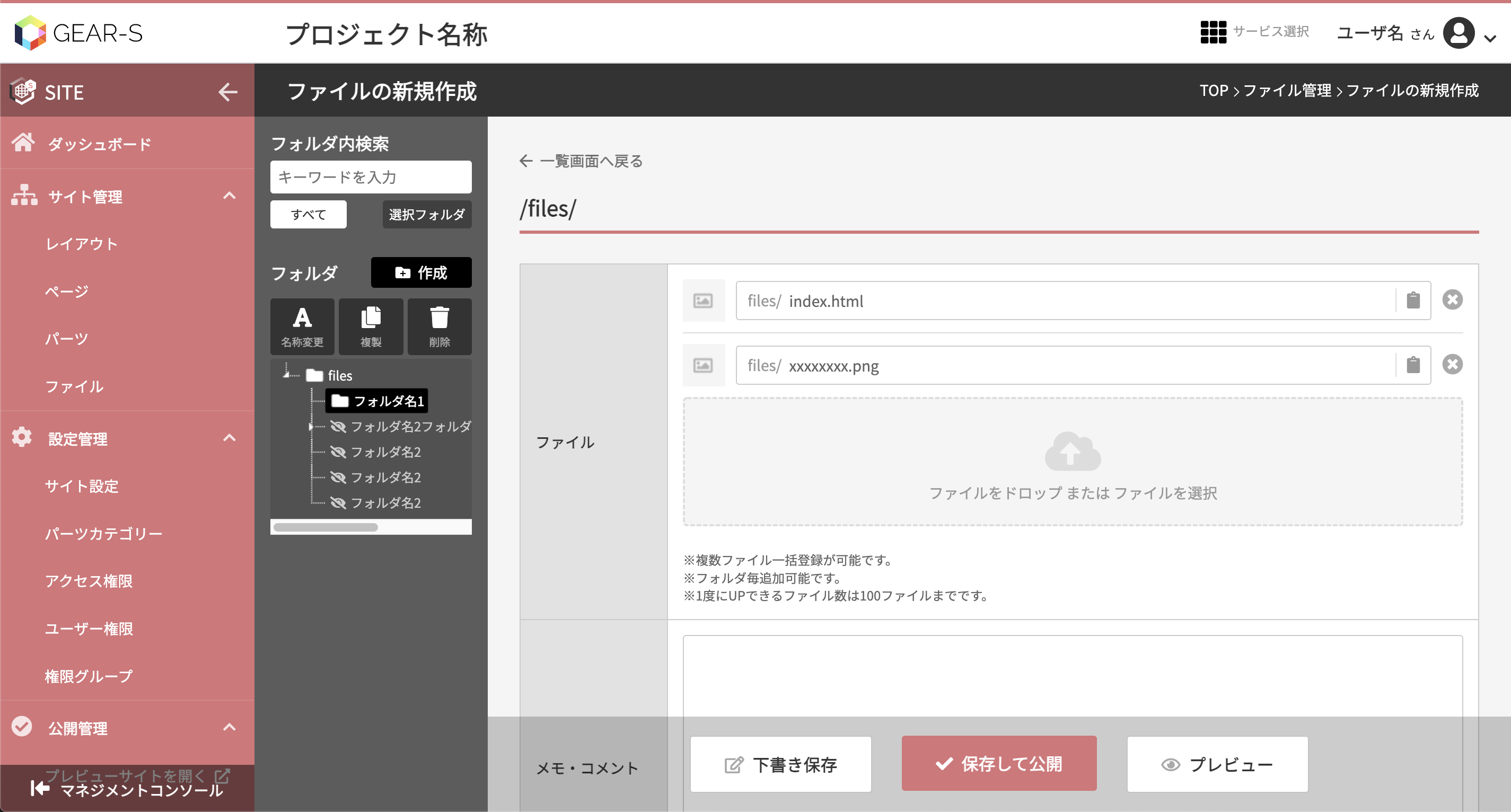
Task: Open レイアウト in the sidebar
Action: [82, 243]
